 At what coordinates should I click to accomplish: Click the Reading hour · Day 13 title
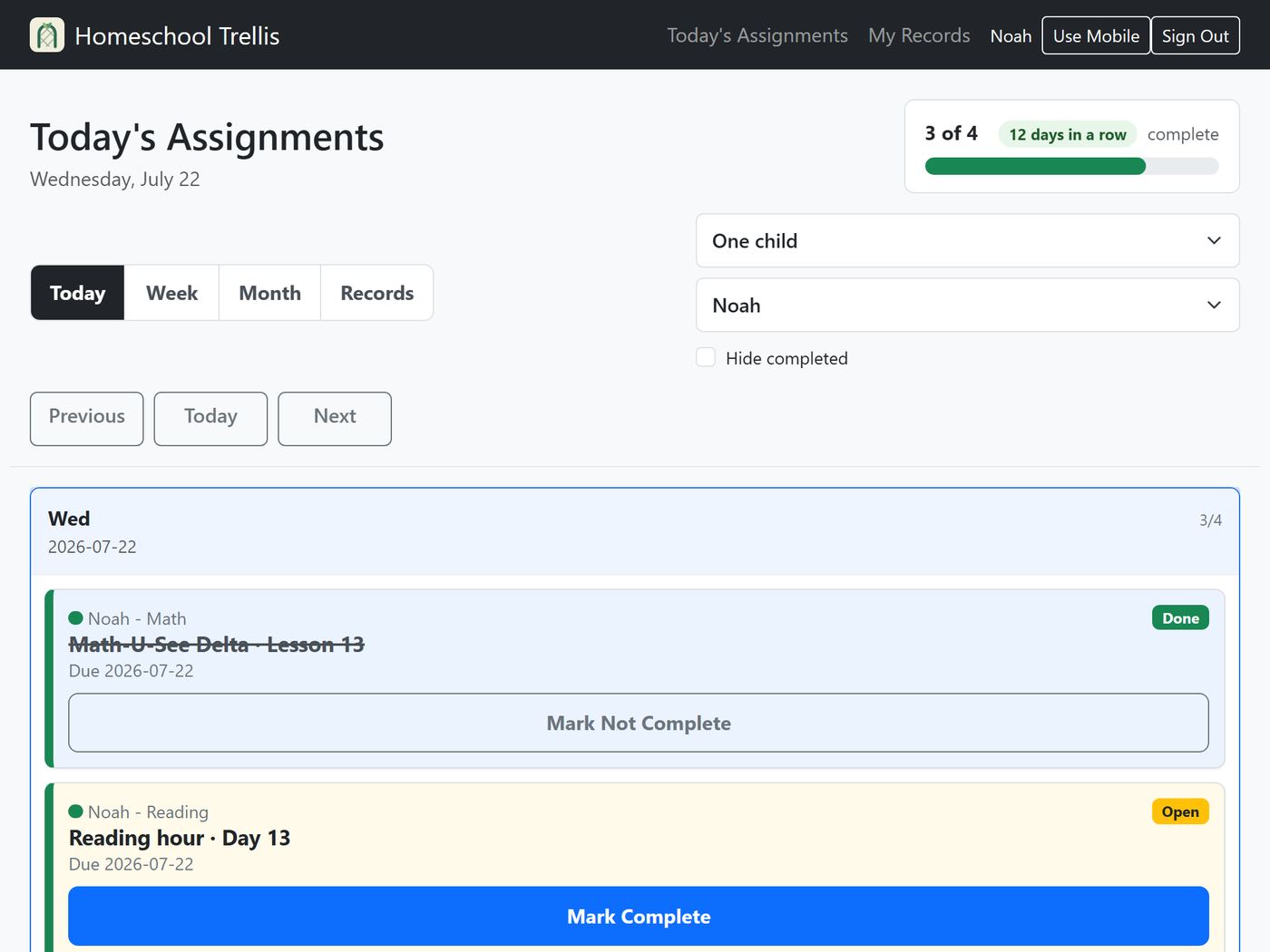[180, 838]
